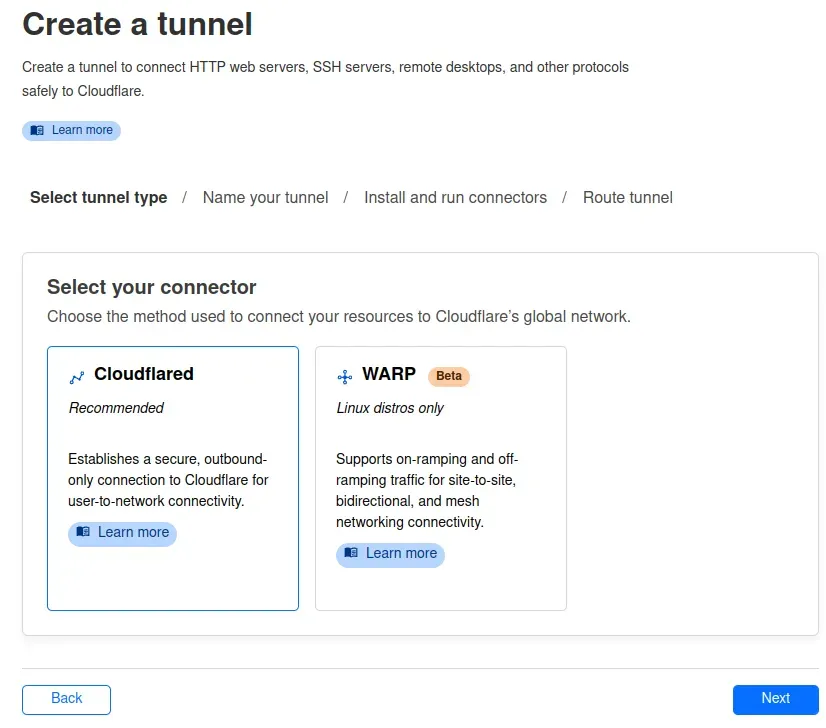Click the WARP mesh network icon

click(x=345, y=377)
